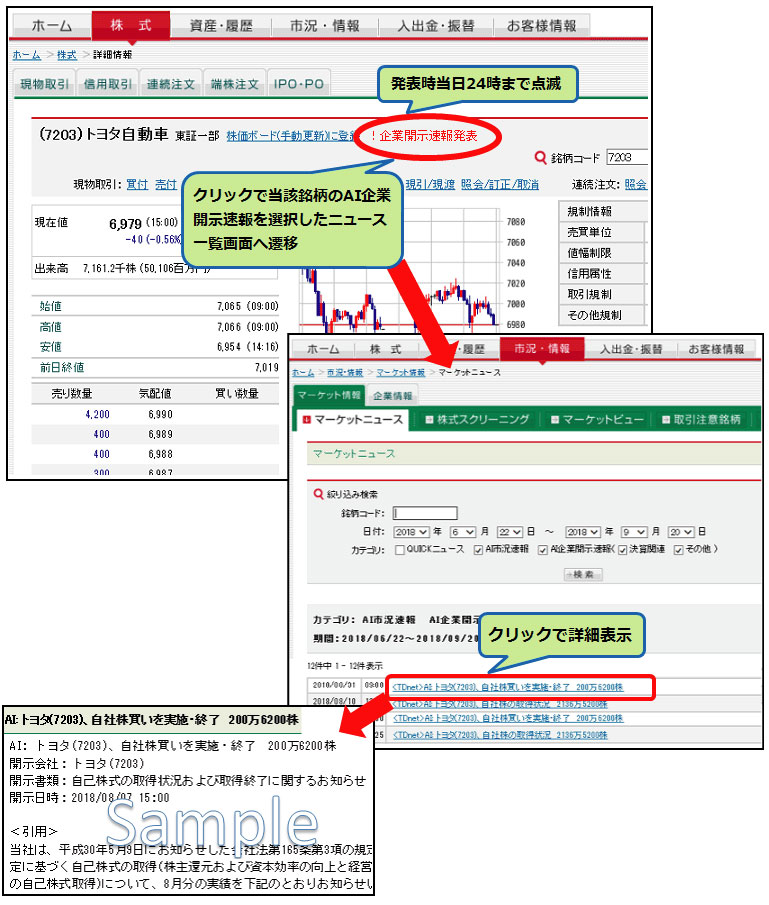Open 市況・情報 tab in stock detail window
Screen dimensions: 769x905
pyautogui.click(x=324, y=25)
